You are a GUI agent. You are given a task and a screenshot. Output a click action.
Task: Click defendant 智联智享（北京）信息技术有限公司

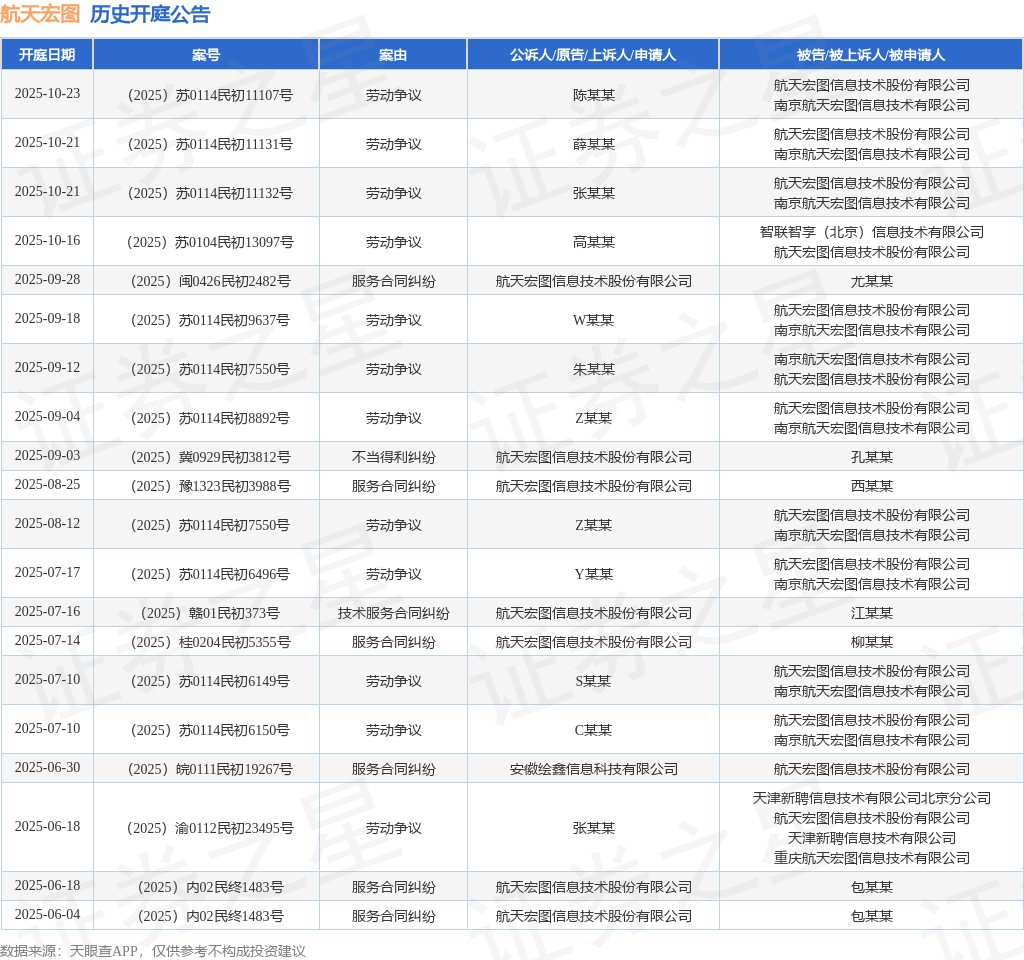pyautogui.click(x=872, y=232)
